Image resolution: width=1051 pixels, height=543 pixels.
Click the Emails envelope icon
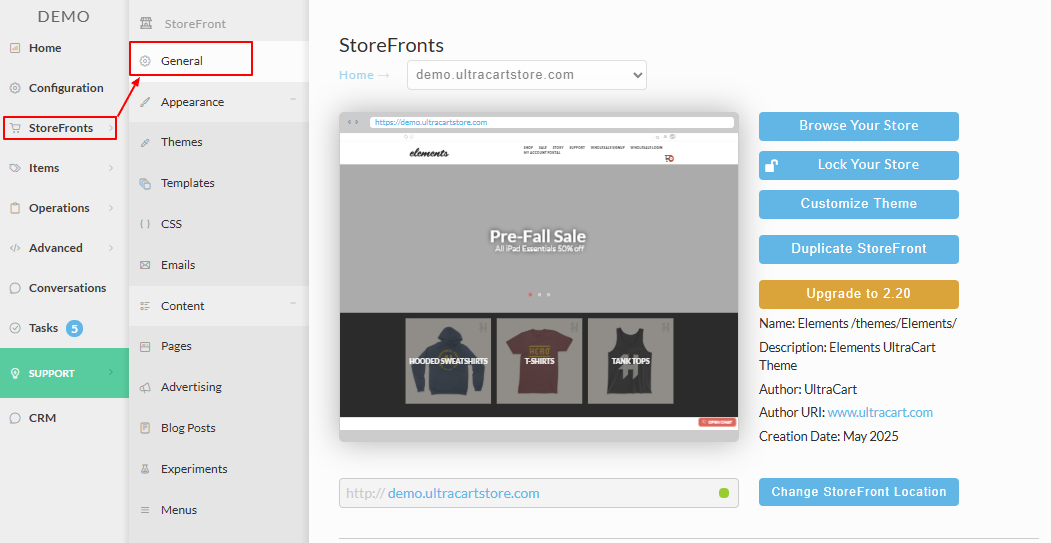click(x=145, y=265)
